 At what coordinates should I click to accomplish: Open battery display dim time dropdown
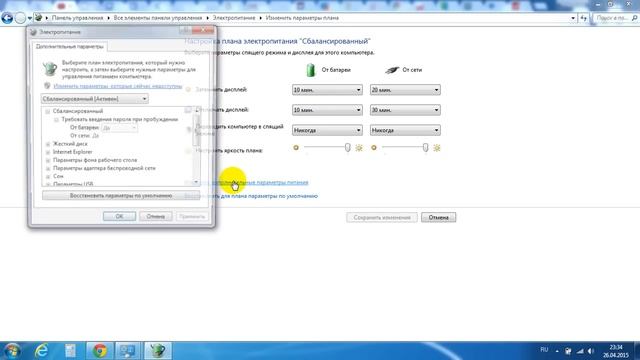(x=327, y=90)
